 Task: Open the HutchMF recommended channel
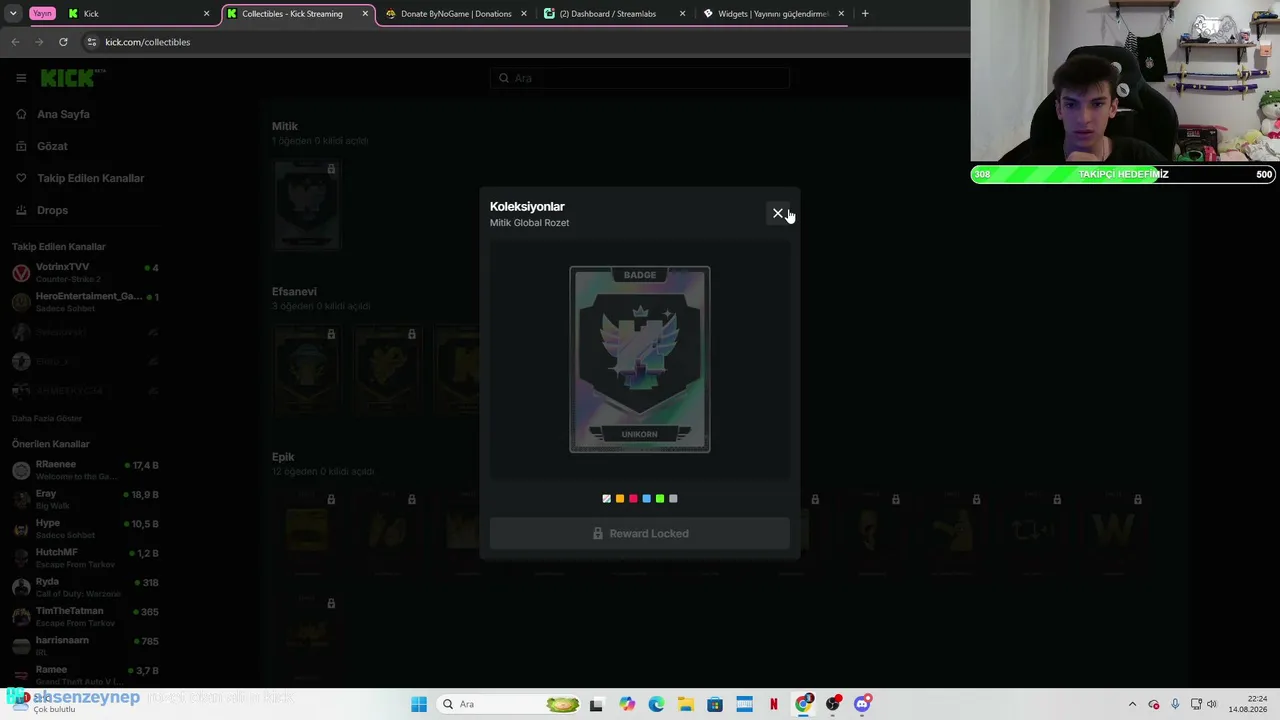point(86,557)
